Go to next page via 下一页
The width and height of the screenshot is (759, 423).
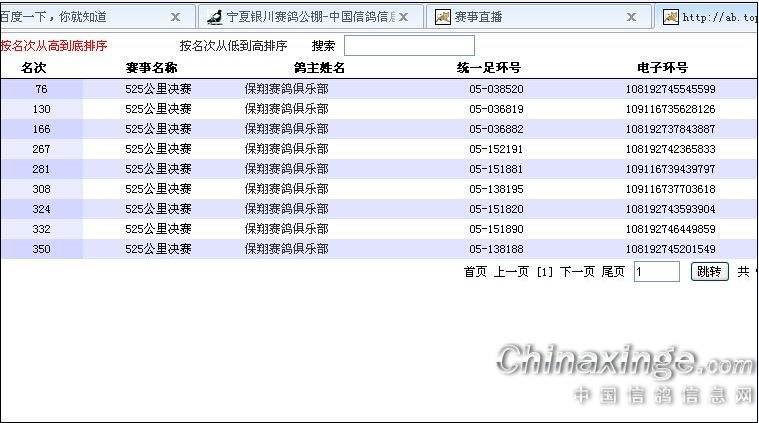[x=577, y=272]
